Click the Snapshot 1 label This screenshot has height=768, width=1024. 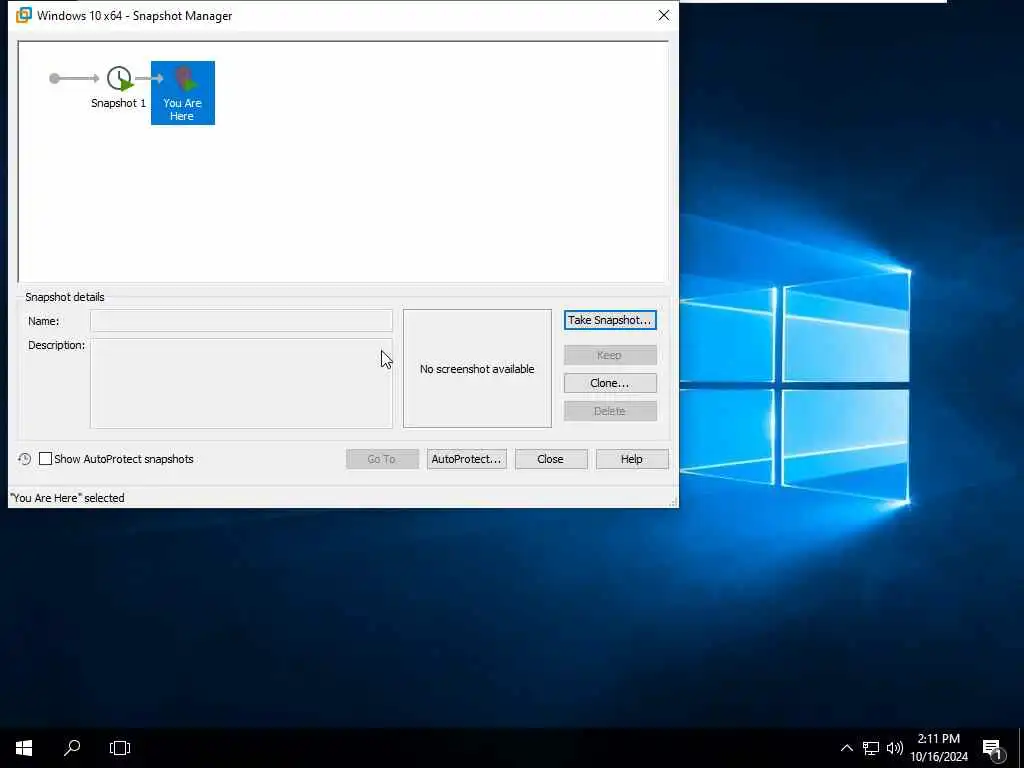pyautogui.click(x=118, y=103)
